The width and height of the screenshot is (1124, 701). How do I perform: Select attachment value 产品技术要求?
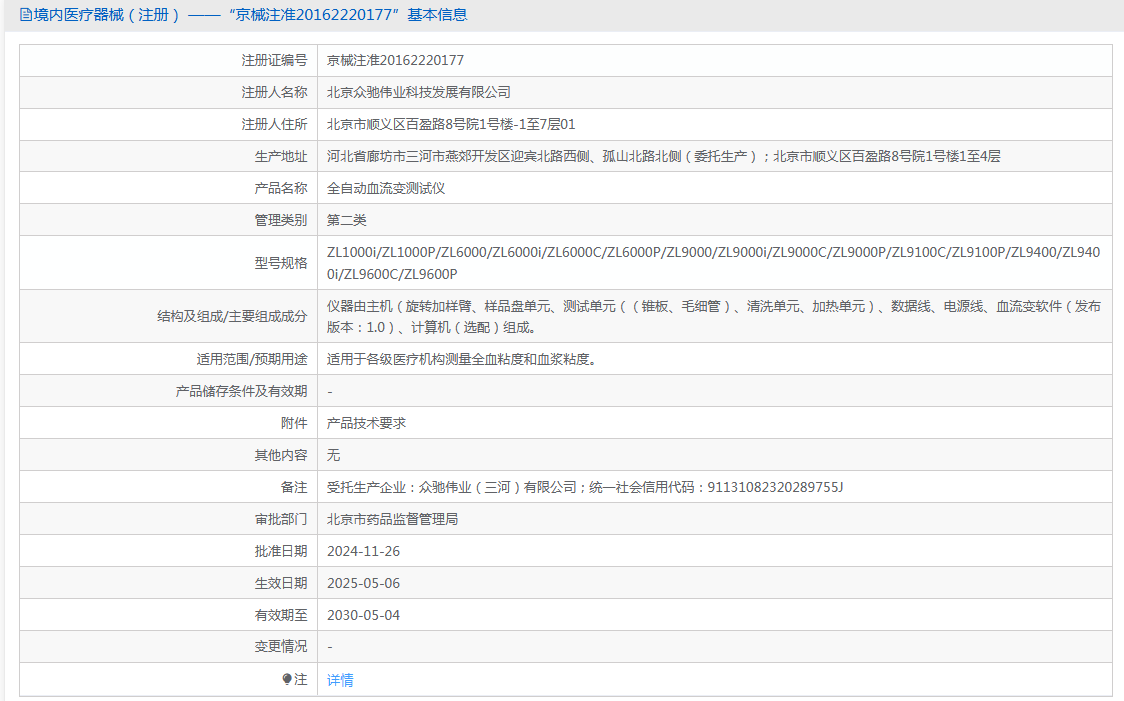click(x=366, y=423)
